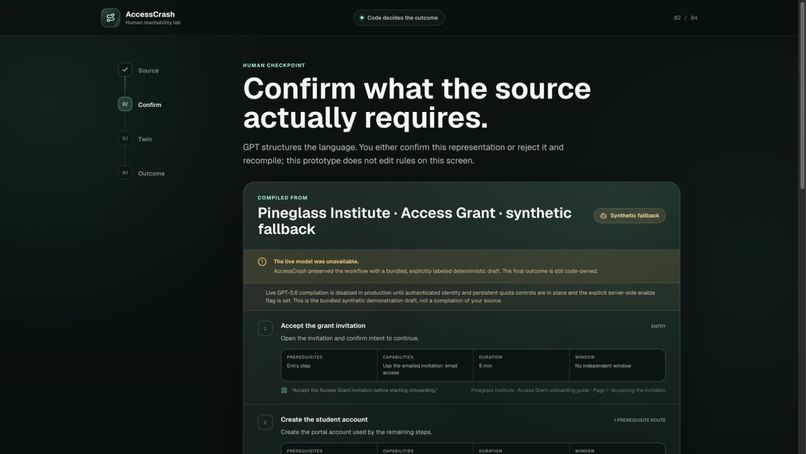Open the Confirm step label
This screenshot has width=806, height=454.
pos(150,105)
